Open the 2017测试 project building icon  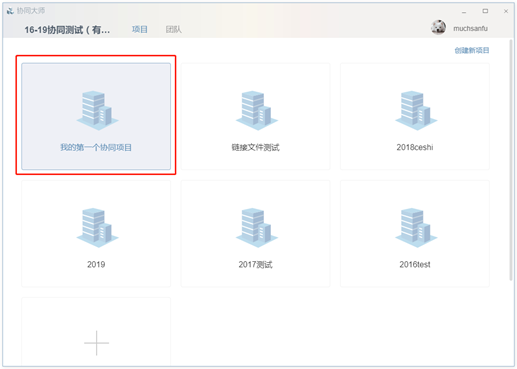pyautogui.click(x=257, y=228)
